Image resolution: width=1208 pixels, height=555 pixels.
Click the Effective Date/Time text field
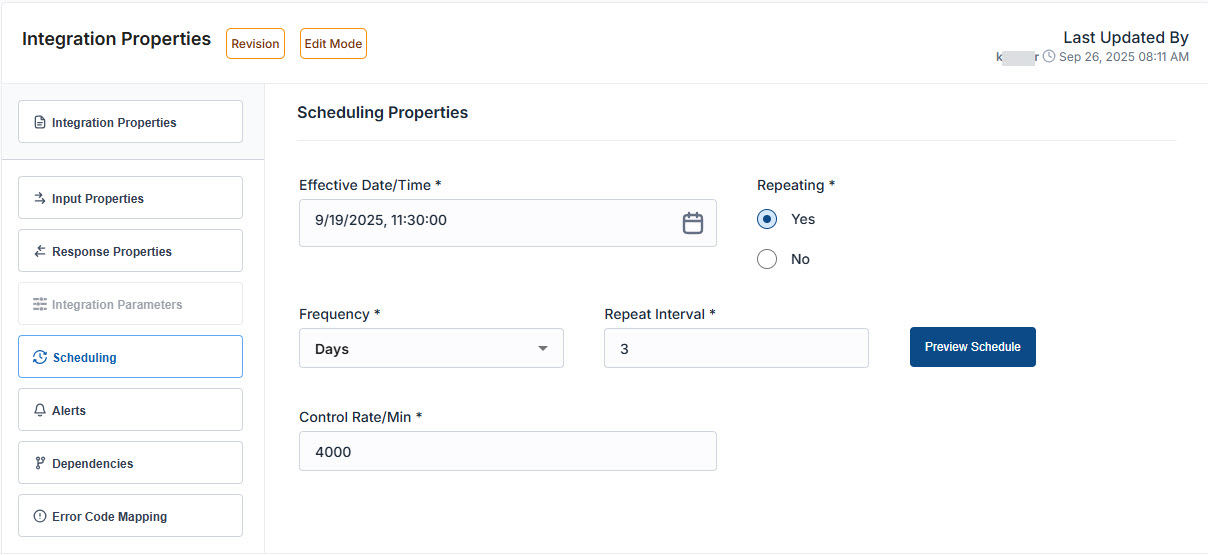point(490,222)
